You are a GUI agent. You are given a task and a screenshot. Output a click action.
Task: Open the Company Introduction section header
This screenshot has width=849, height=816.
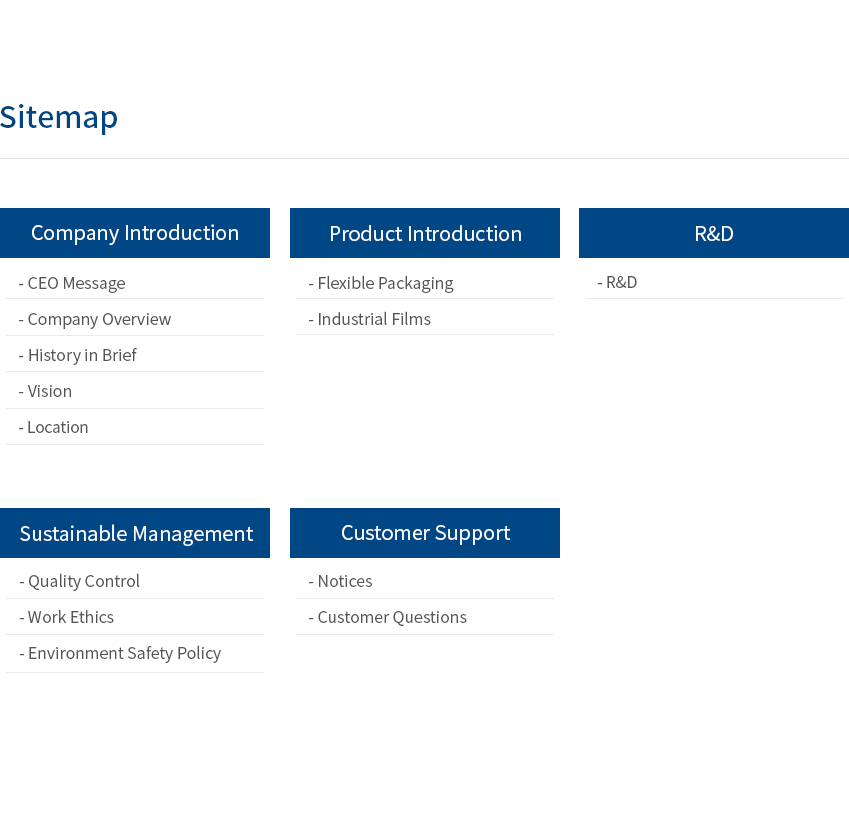coord(135,233)
